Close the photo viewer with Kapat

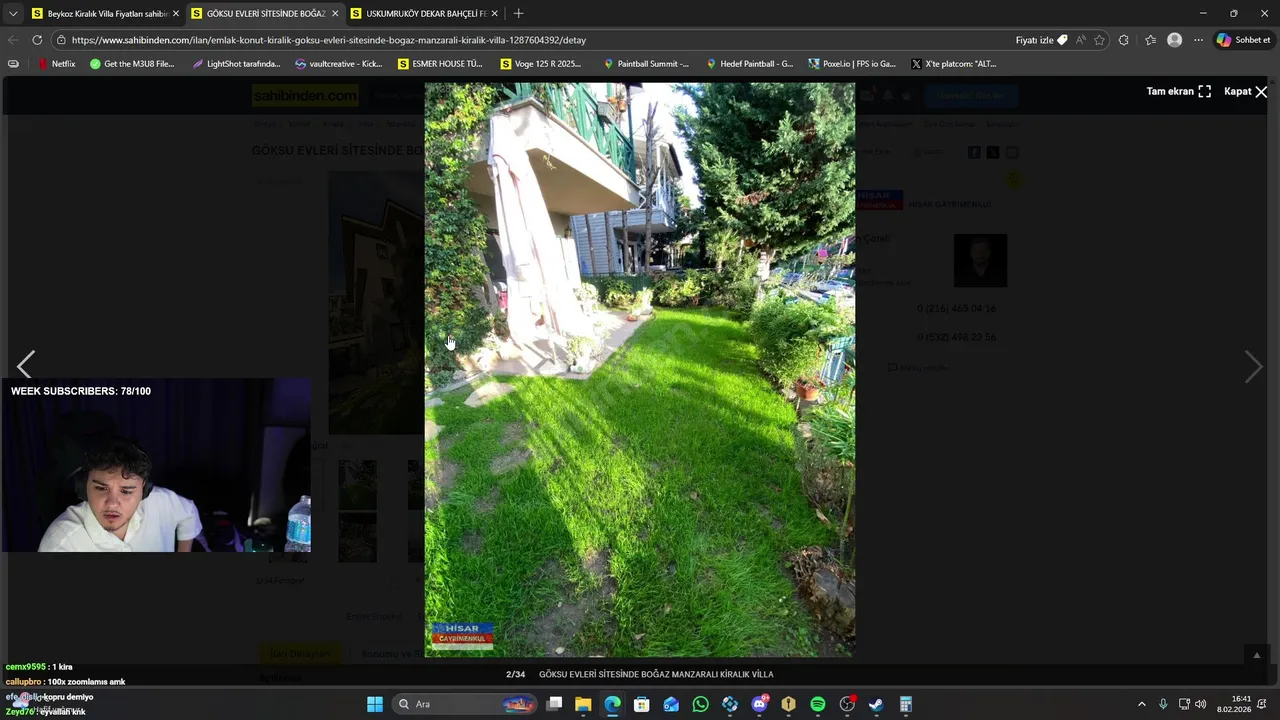1246,91
